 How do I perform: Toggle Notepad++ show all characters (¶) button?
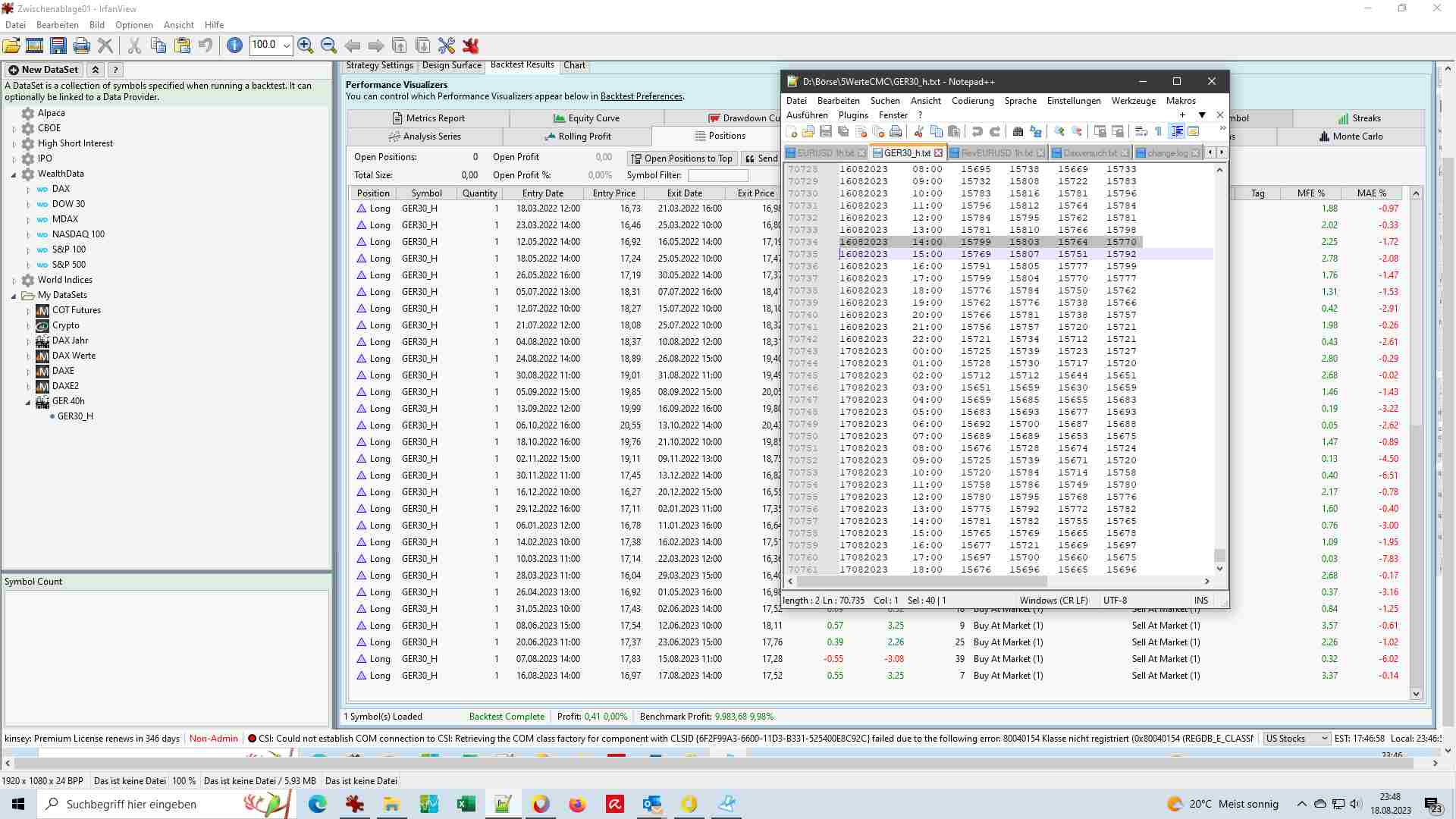point(1158,132)
